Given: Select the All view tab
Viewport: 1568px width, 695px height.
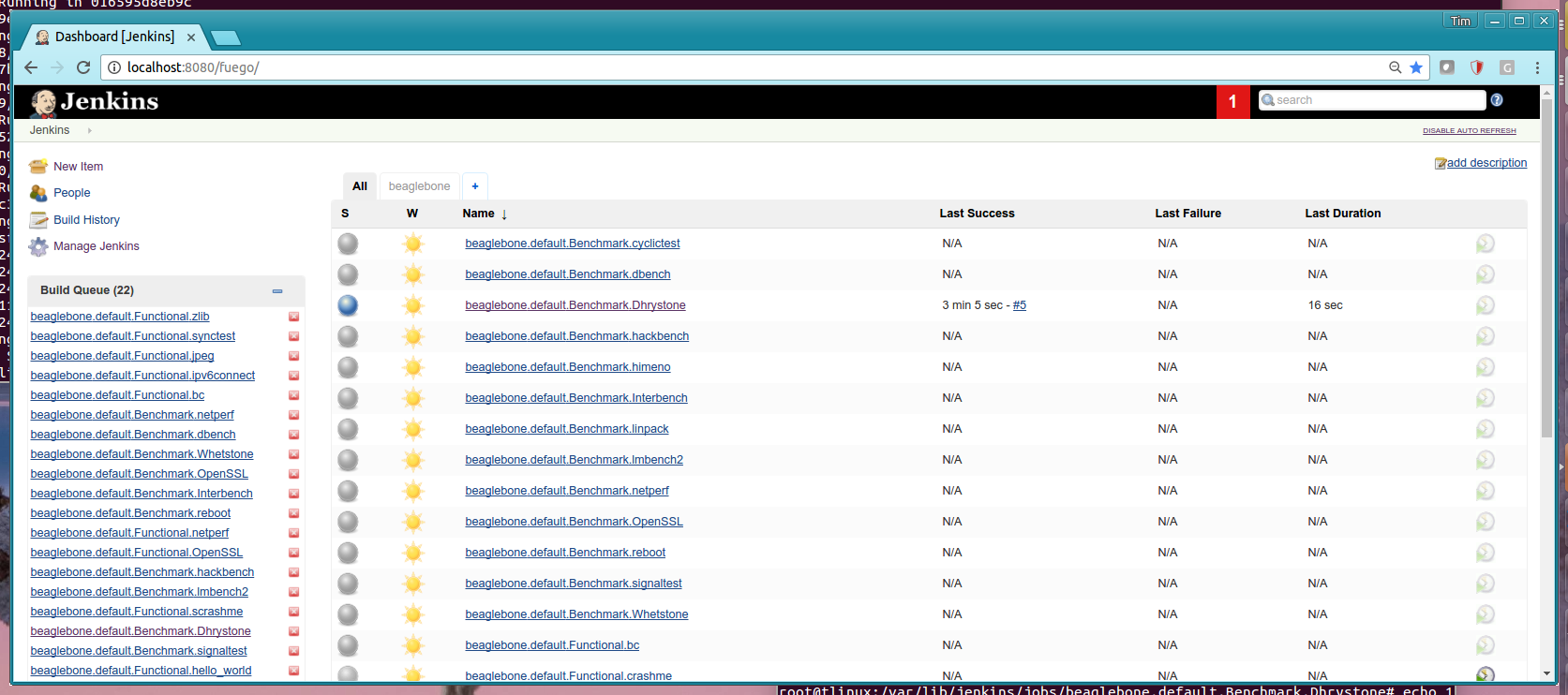Looking at the screenshot, I should (360, 186).
